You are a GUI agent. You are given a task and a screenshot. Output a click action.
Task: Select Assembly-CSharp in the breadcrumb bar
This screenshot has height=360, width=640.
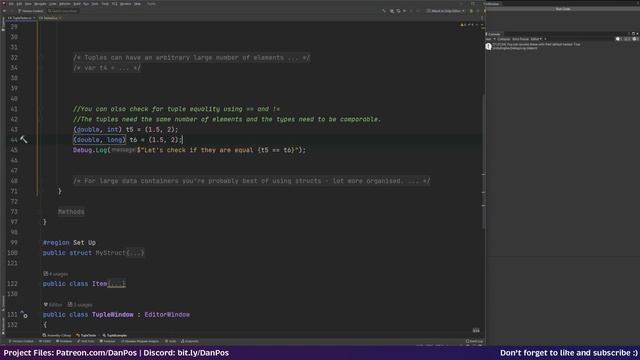(x=57, y=336)
